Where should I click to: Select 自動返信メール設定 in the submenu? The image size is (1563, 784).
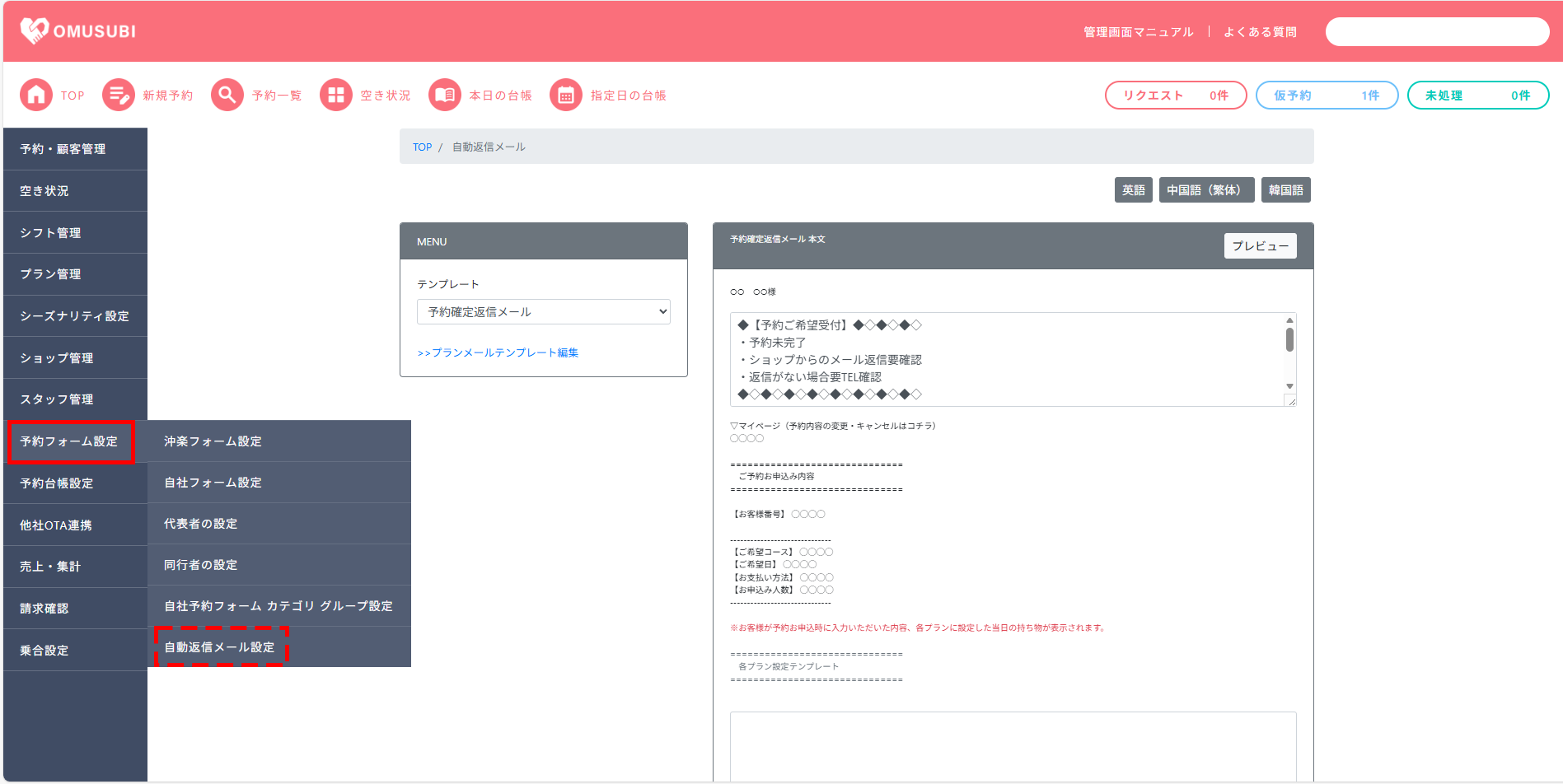(x=220, y=647)
